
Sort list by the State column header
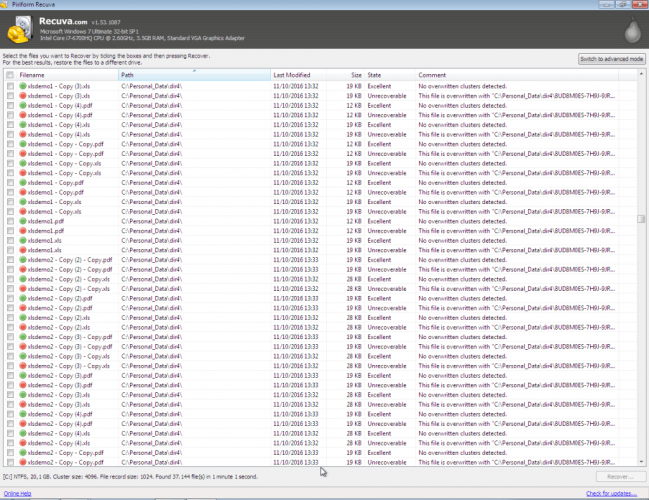point(390,75)
